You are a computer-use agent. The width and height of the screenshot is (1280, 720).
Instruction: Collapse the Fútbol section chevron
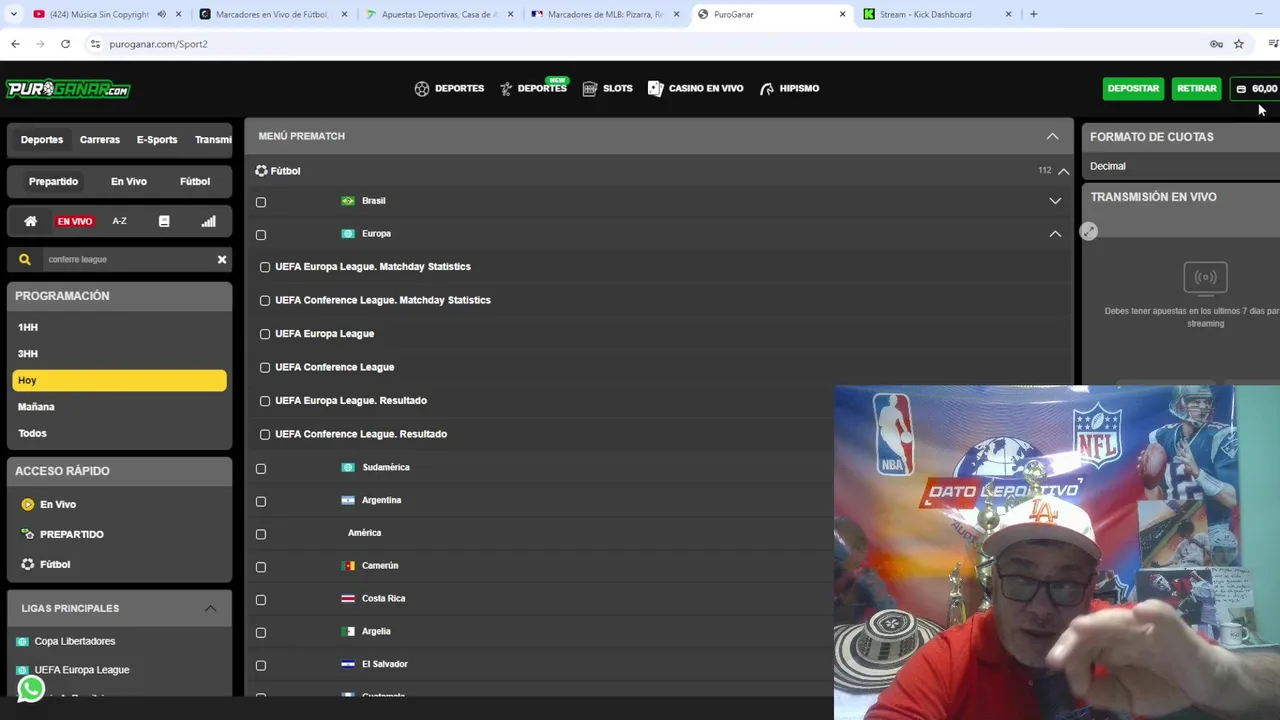coord(1063,171)
